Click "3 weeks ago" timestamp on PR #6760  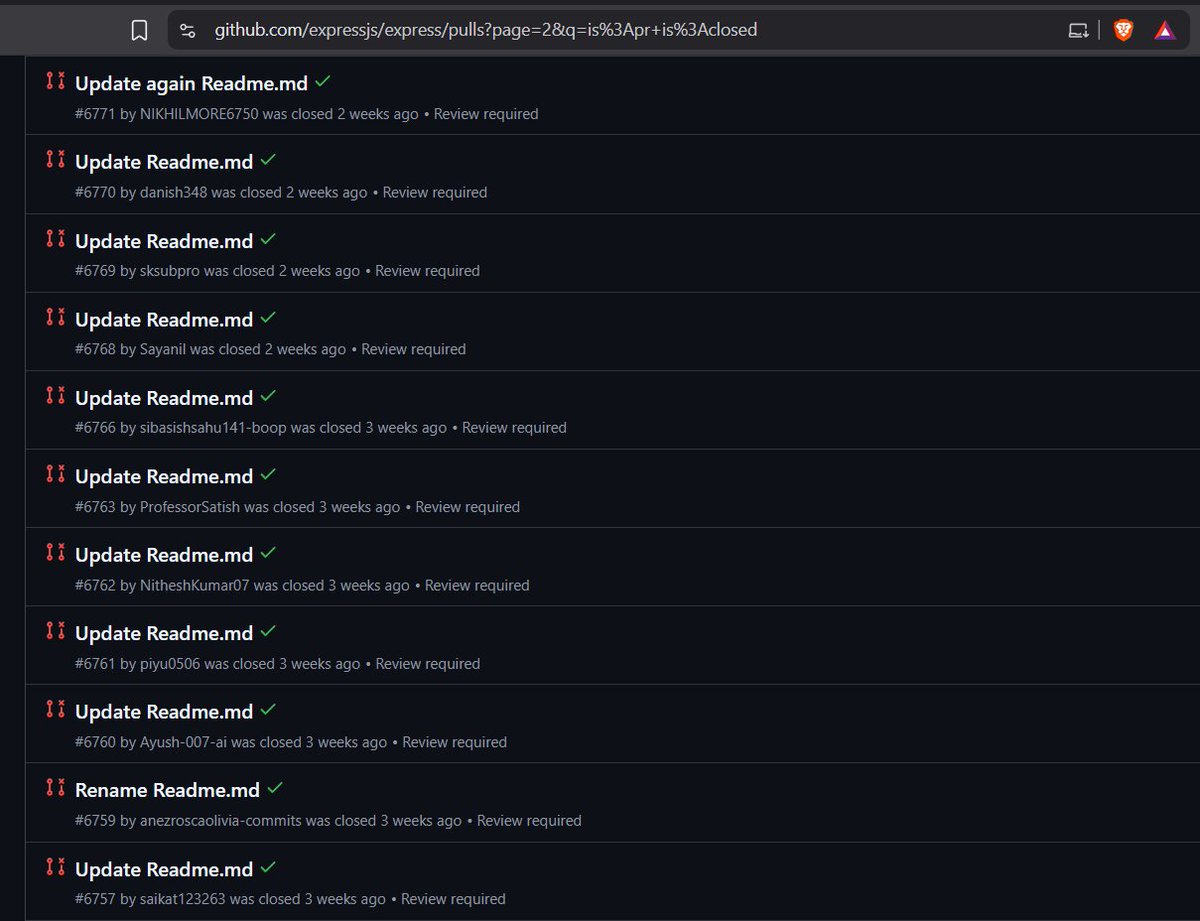tap(346, 742)
